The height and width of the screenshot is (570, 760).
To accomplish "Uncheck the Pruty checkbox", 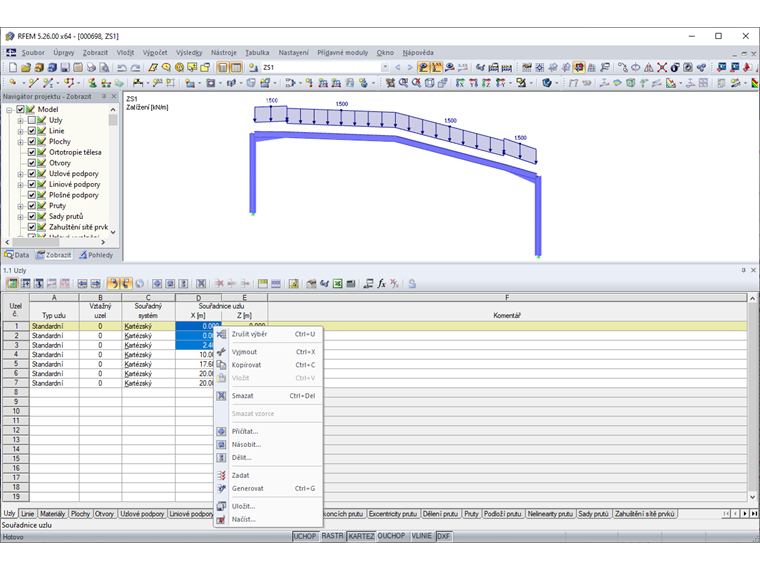I will pos(32,205).
